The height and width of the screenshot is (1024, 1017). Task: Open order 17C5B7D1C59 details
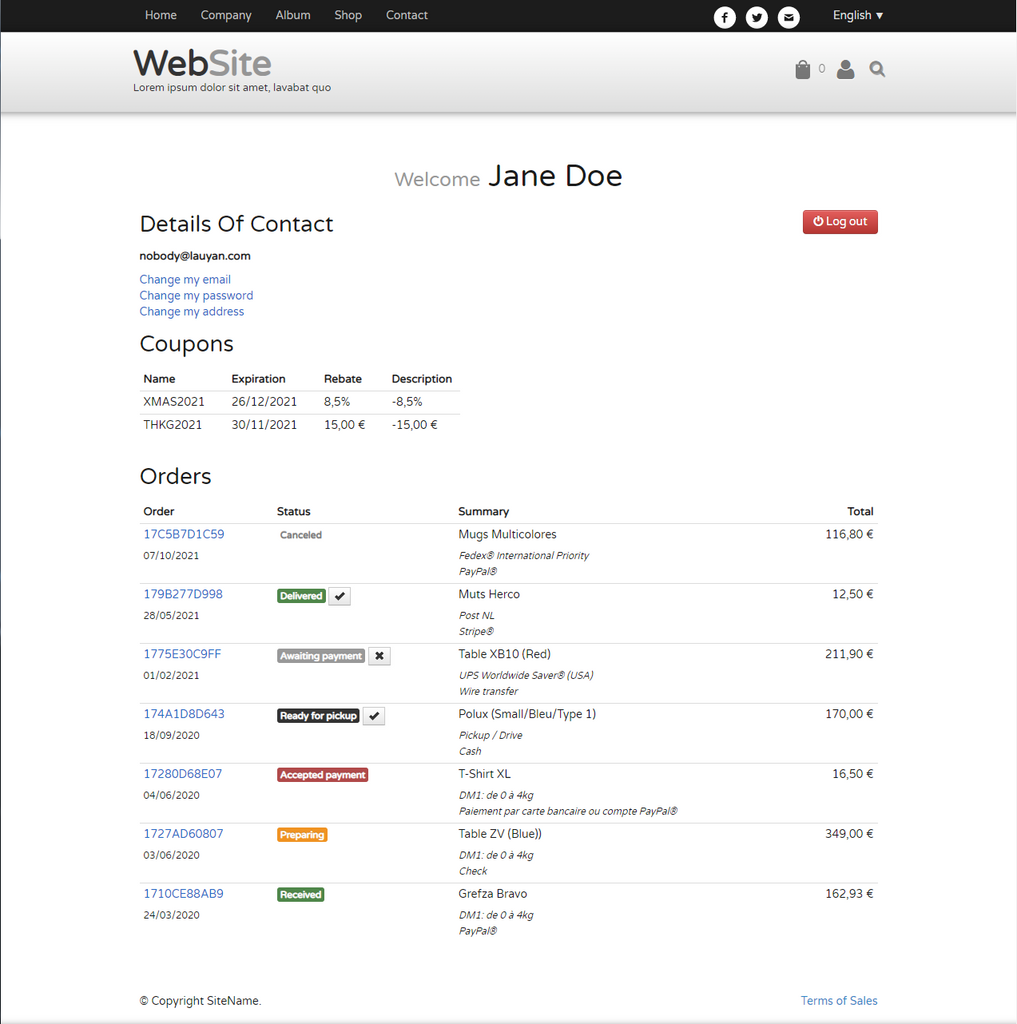click(183, 534)
